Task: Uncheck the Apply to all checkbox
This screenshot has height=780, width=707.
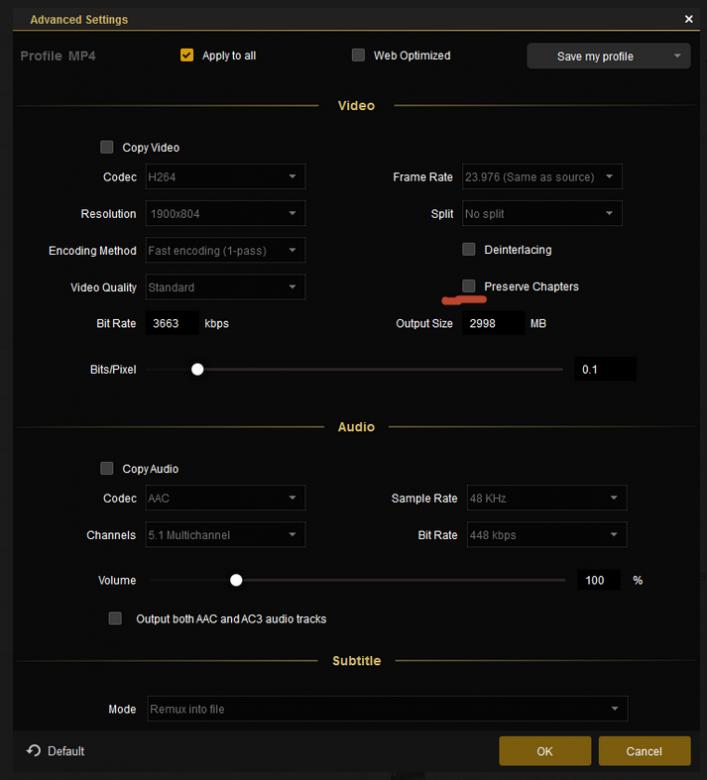Action: click(x=187, y=55)
